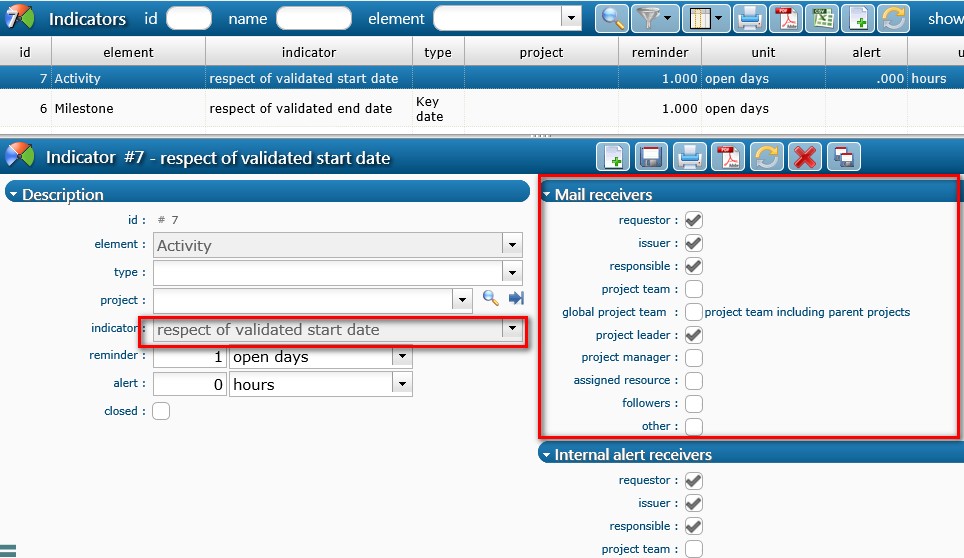Click the reminder value field
This screenshot has width=964, height=558.
(189, 357)
